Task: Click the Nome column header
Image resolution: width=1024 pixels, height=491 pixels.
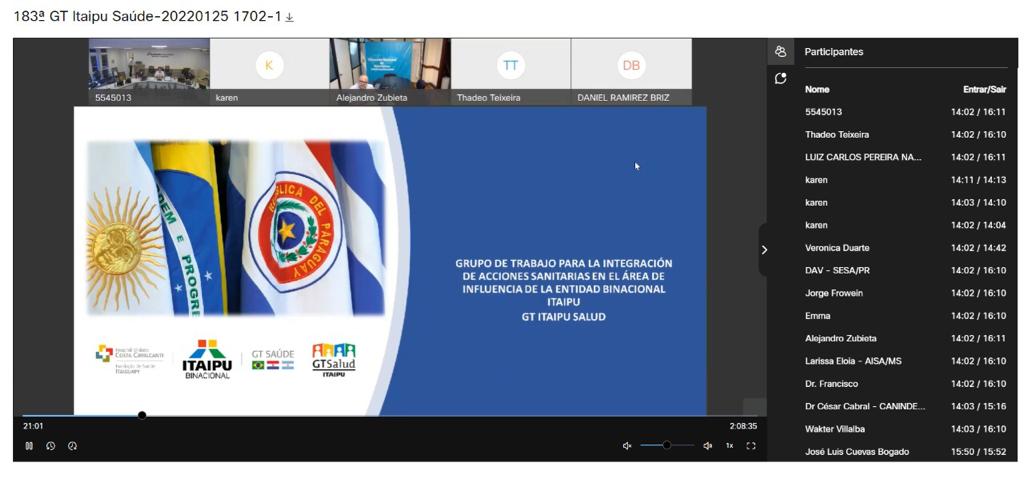Action: coord(817,89)
